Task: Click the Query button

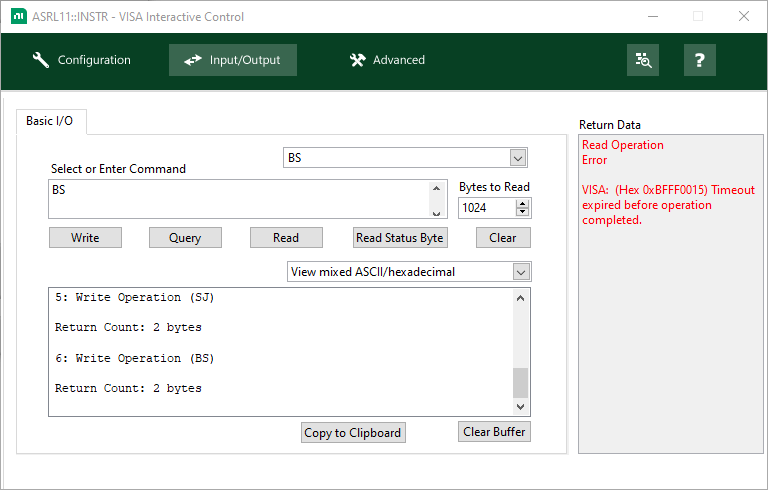Action: 185,238
